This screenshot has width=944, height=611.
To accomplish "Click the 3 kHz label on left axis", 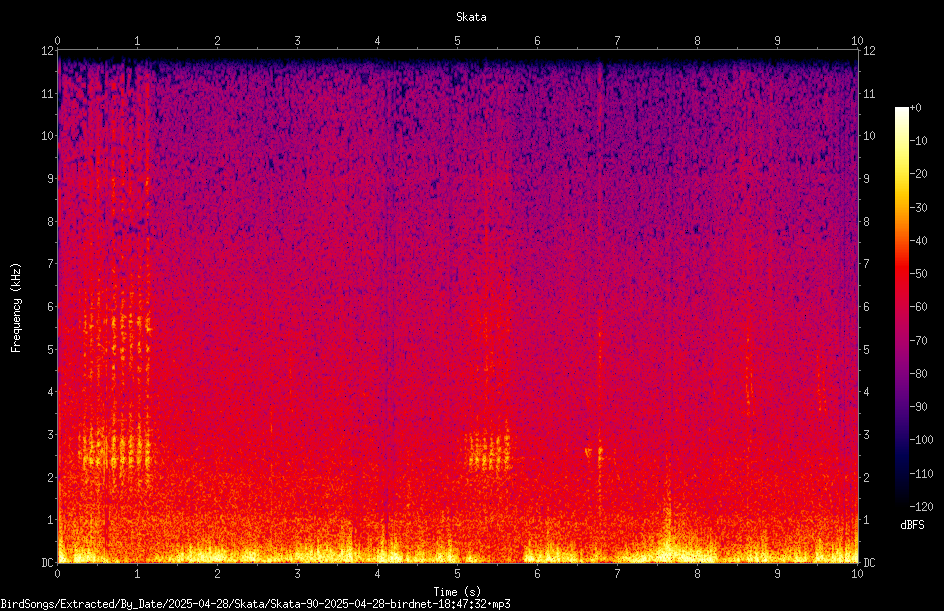I will pyautogui.click(x=50, y=435).
